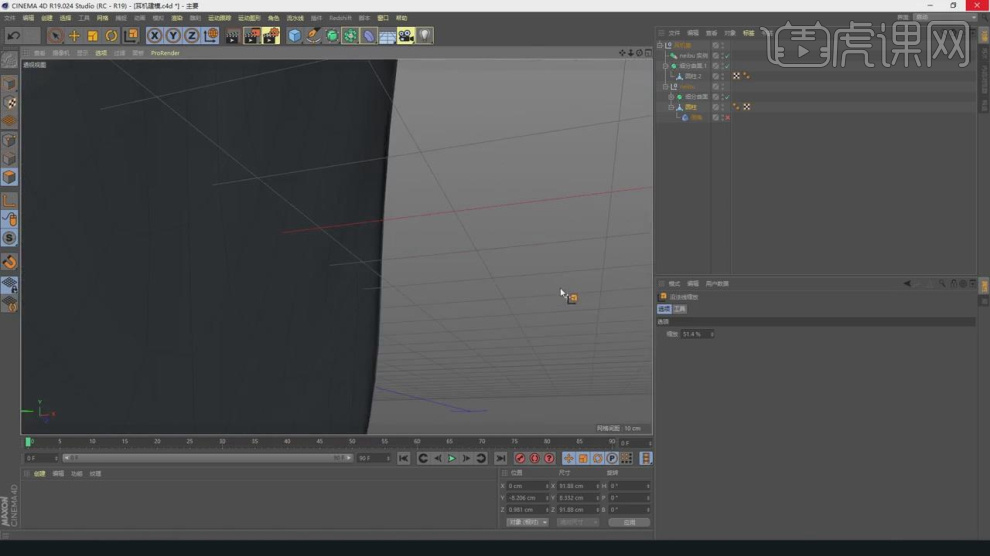Image resolution: width=990 pixels, height=556 pixels.
Task: Select the Rotate tool in toolbar
Action: 112,36
